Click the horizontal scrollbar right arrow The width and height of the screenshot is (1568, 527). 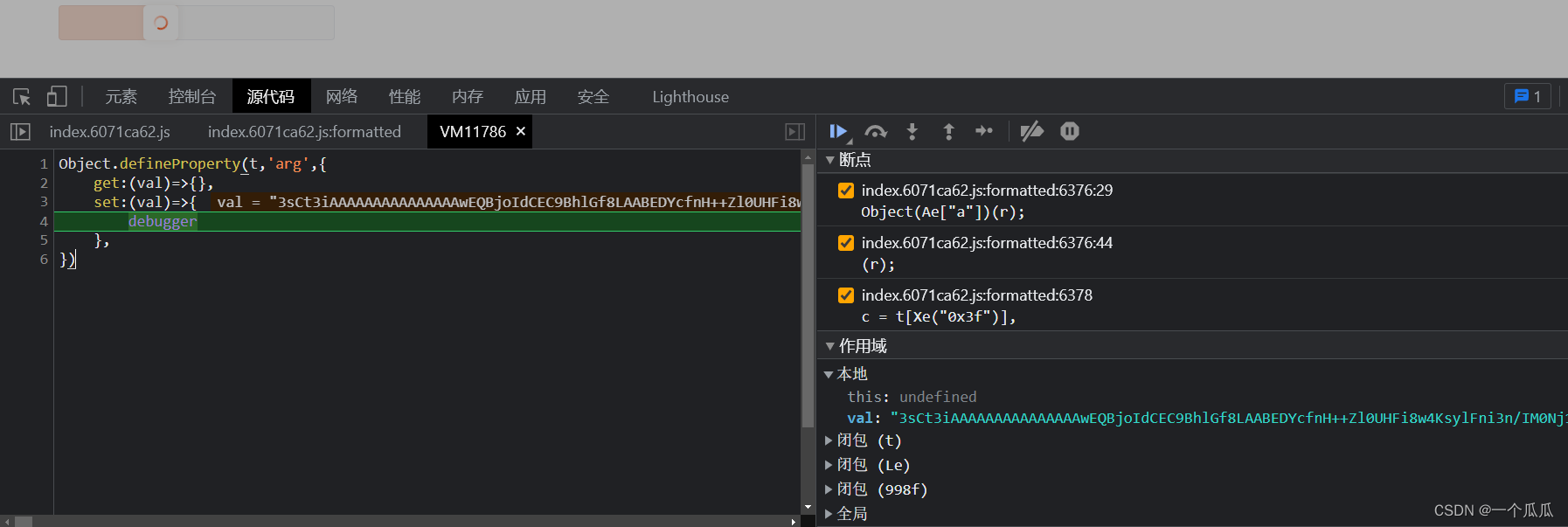793,522
